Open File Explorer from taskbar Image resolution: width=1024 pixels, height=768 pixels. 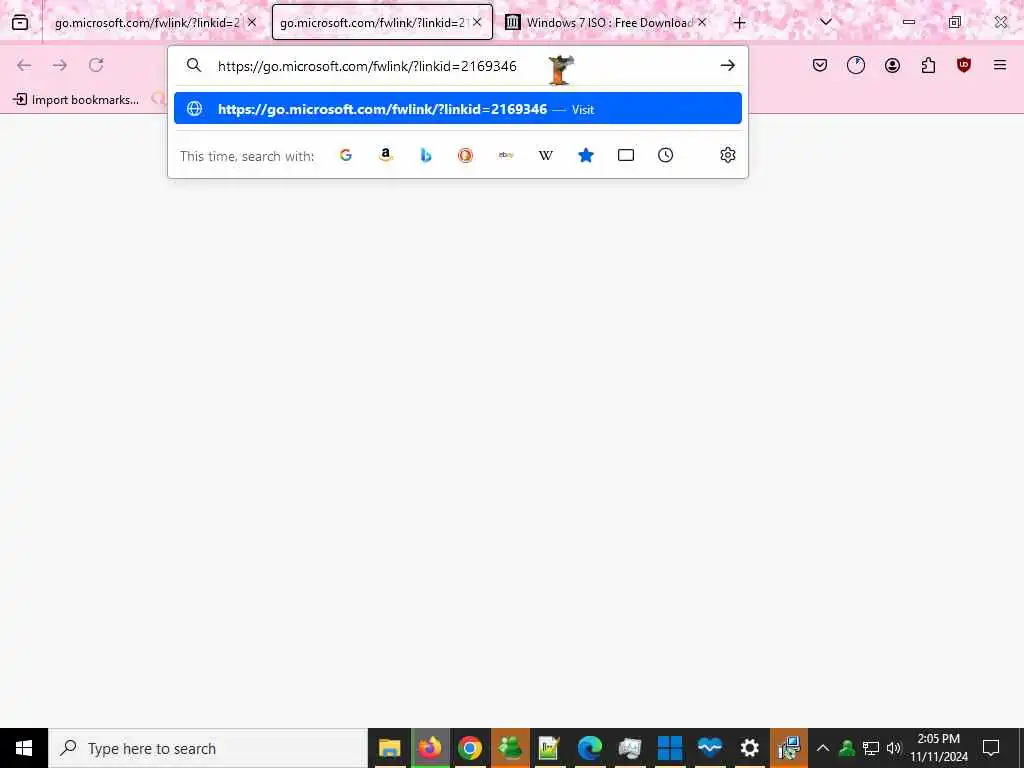(x=390, y=748)
